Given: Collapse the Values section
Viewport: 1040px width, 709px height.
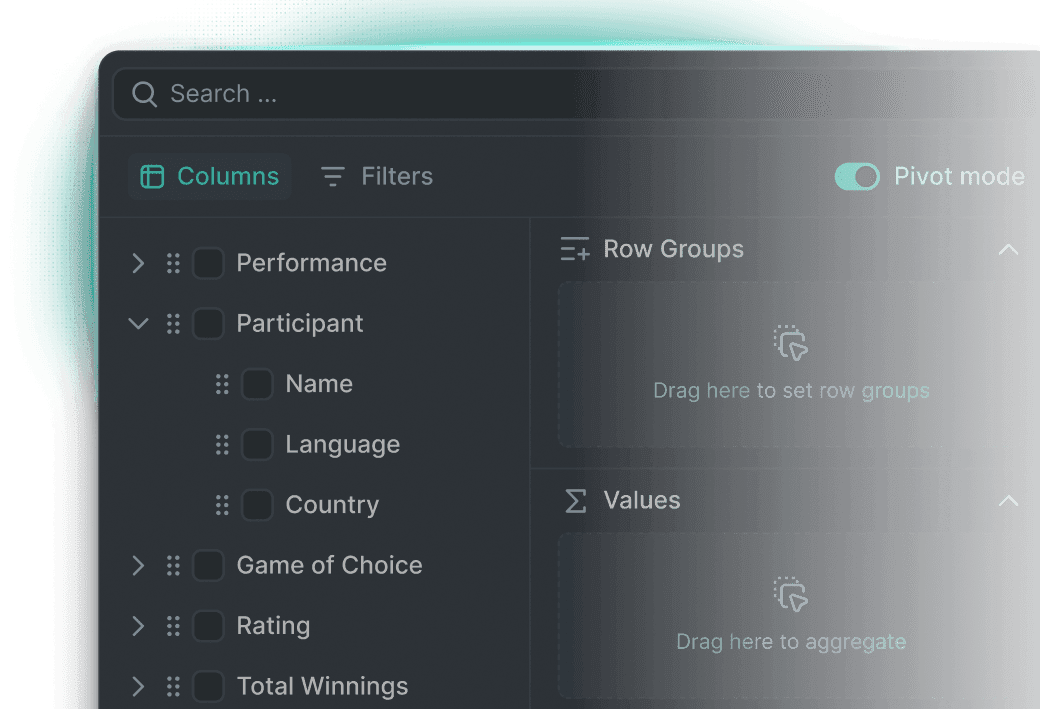Looking at the screenshot, I should pyautogui.click(x=1008, y=501).
